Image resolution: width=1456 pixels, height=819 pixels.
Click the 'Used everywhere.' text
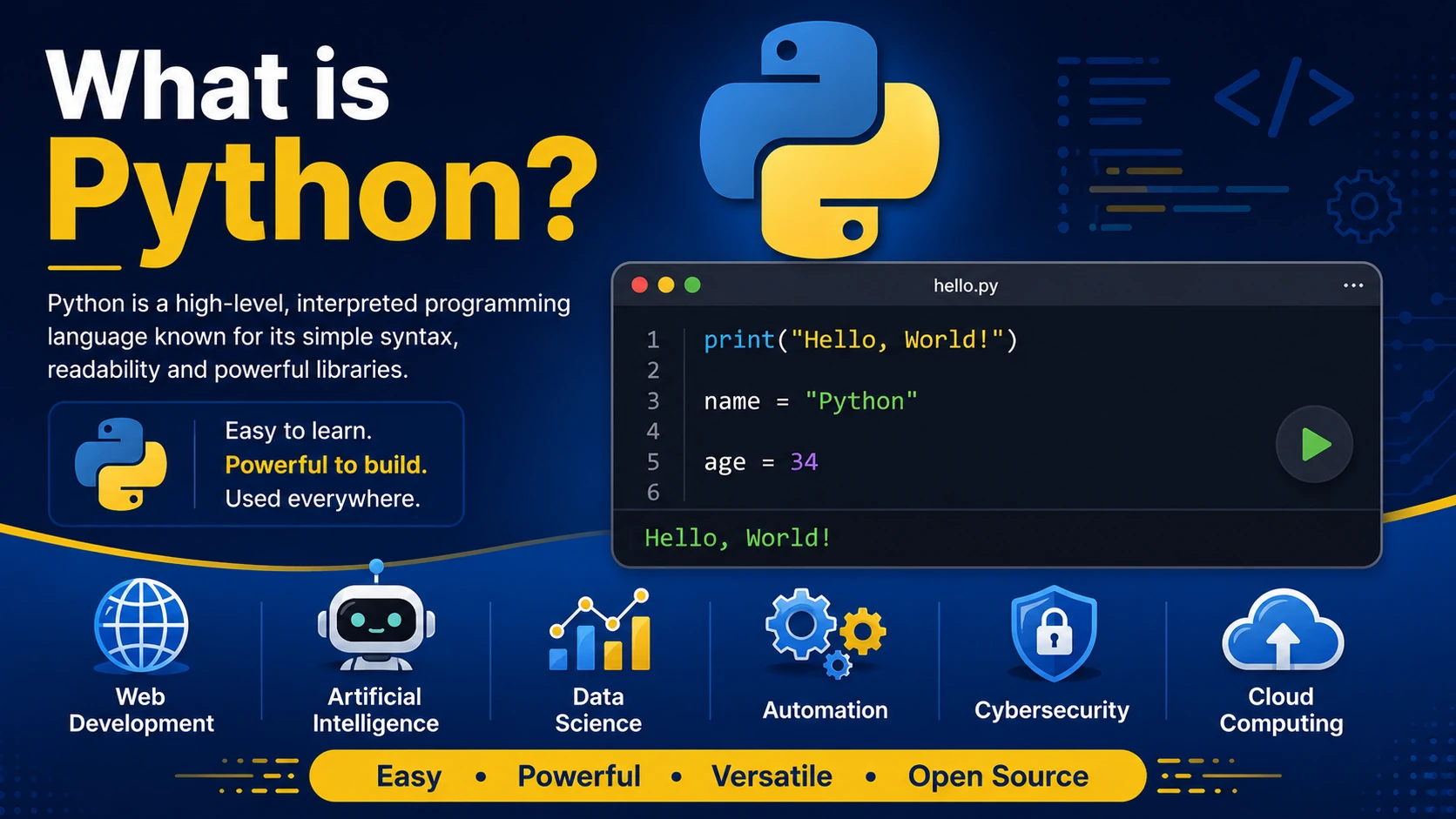[322, 499]
